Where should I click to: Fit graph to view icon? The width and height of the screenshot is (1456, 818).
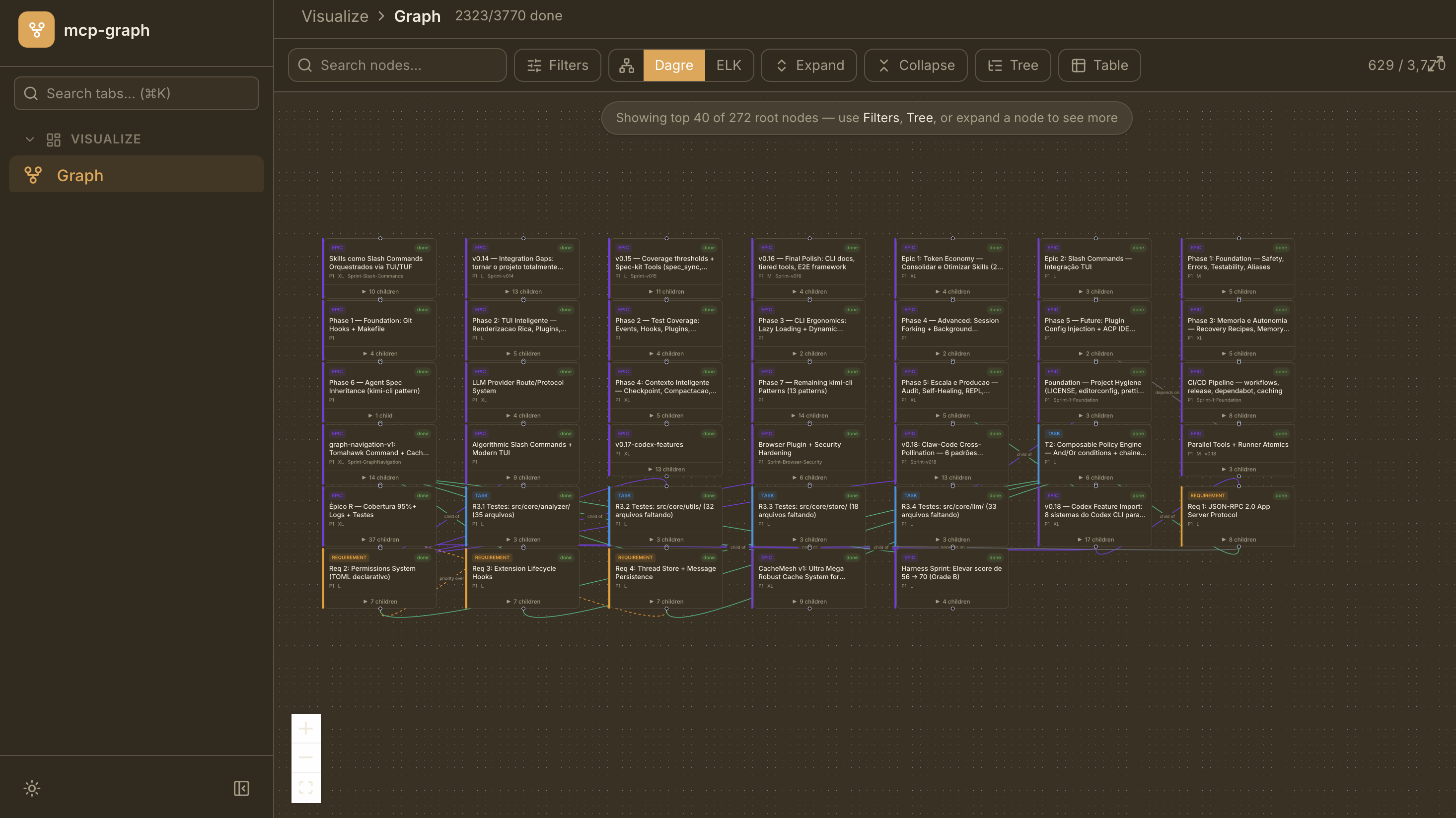(306, 787)
